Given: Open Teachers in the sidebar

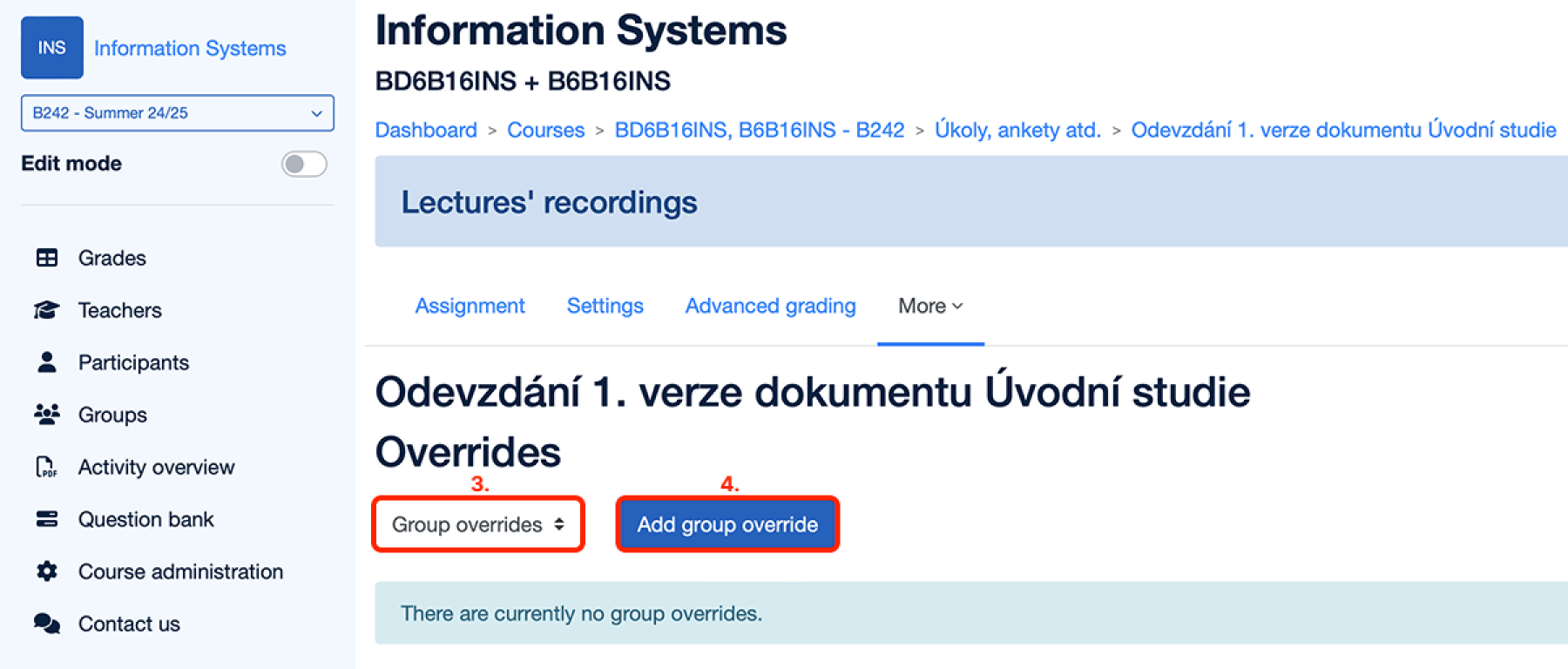Looking at the screenshot, I should [x=120, y=310].
